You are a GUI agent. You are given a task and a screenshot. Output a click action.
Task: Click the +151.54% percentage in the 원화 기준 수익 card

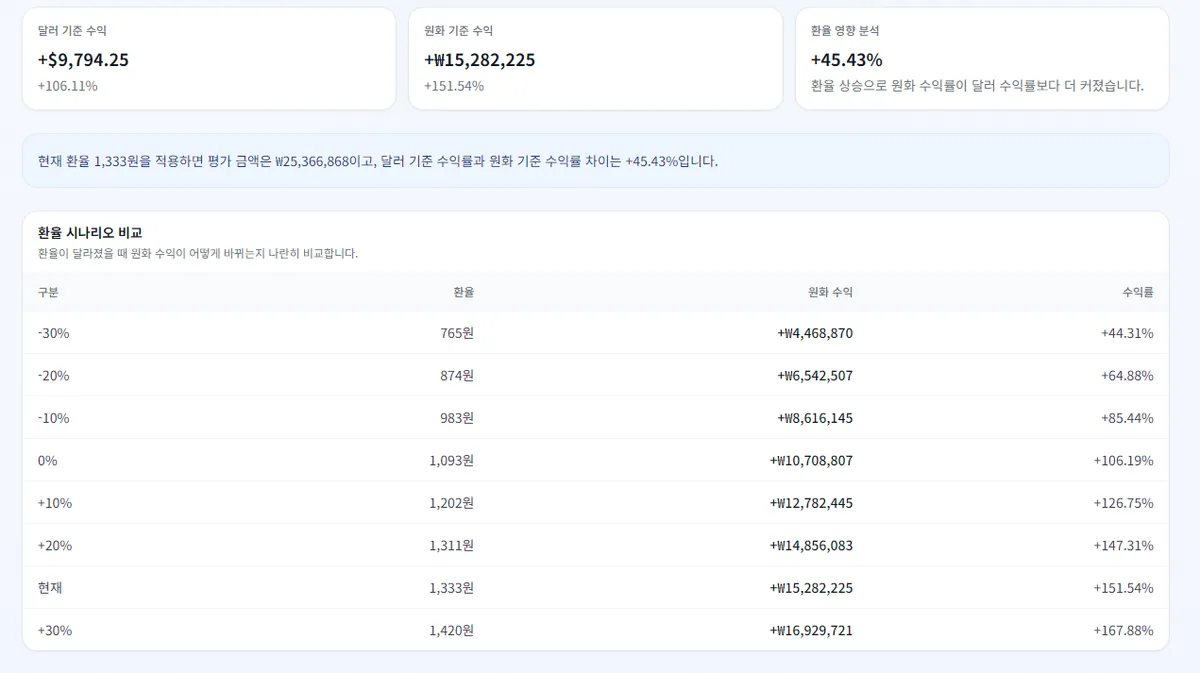[453, 86]
